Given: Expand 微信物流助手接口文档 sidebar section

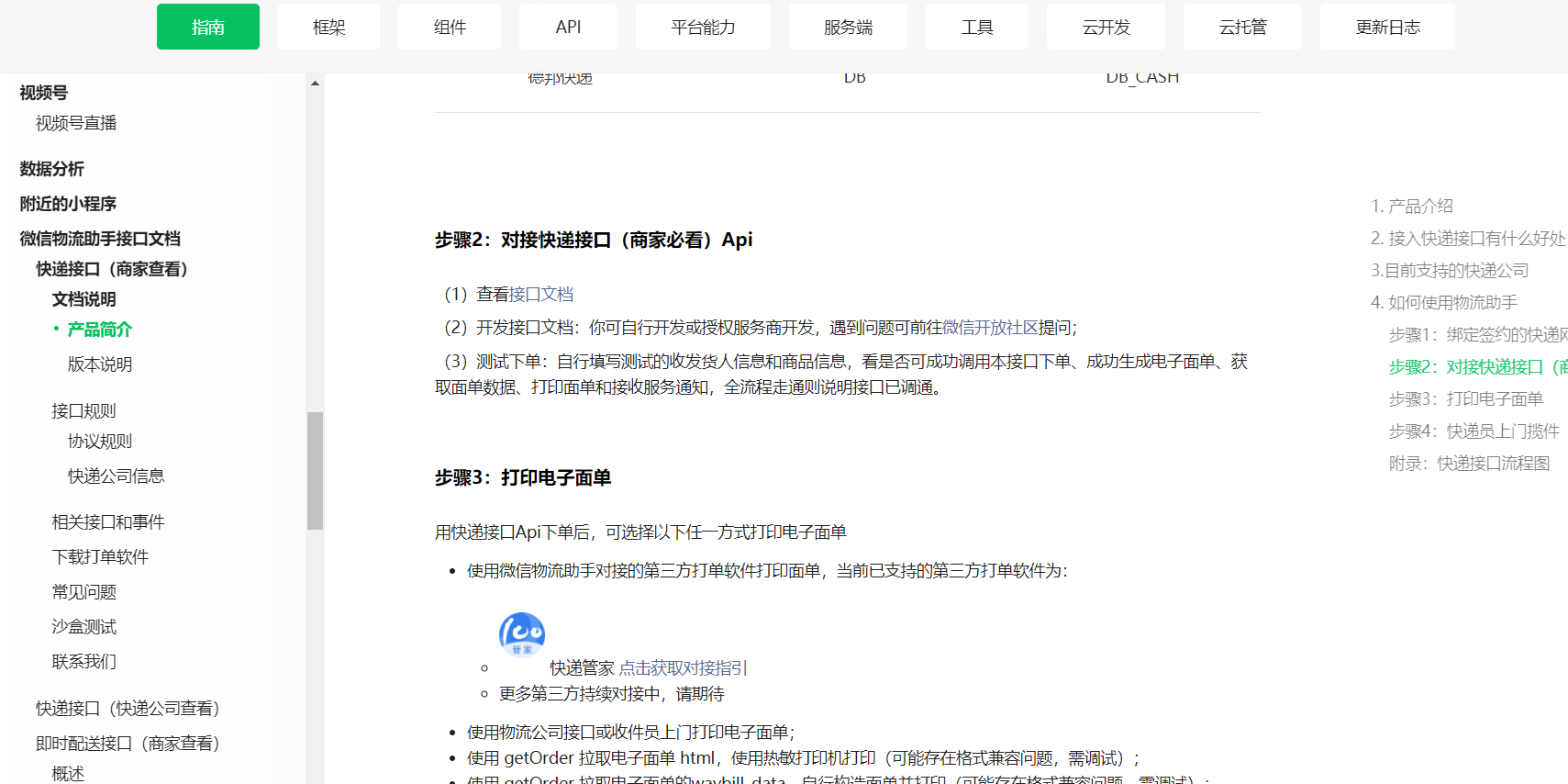Looking at the screenshot, I should (100, 239).
